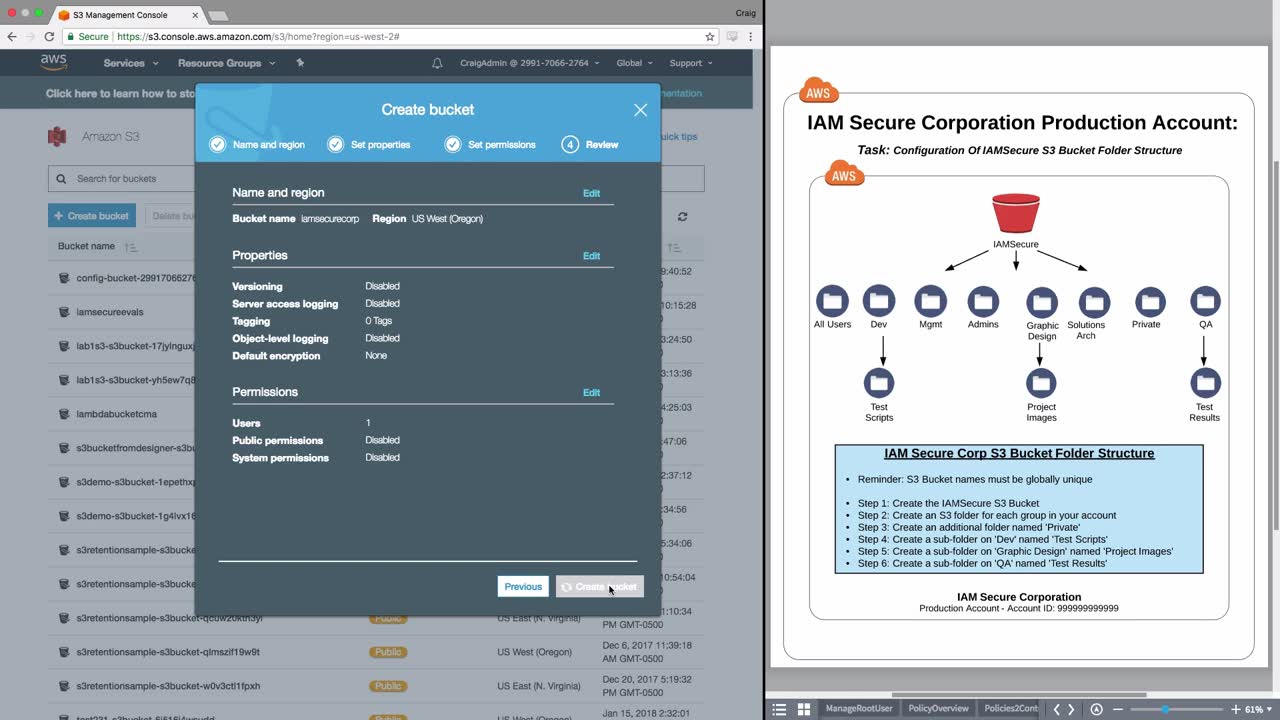Reload the page with the browser refresh icon
The width and height of the screenshot is (1280, 720).
coord(49,37)
